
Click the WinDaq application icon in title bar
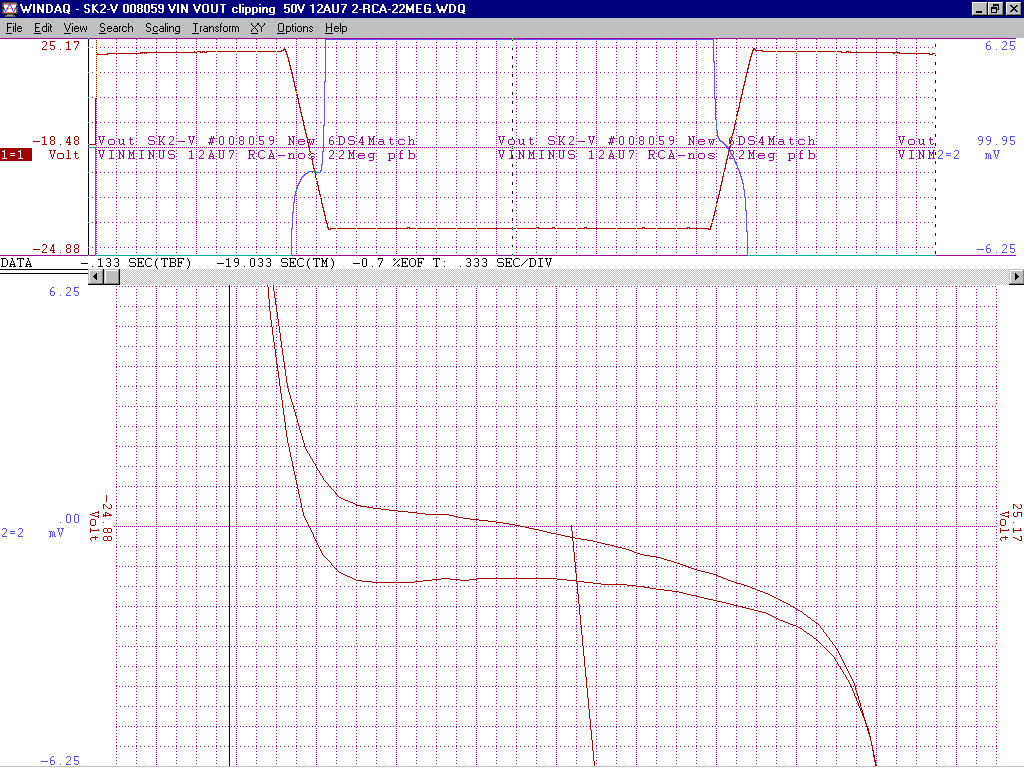tap(11, 9)
